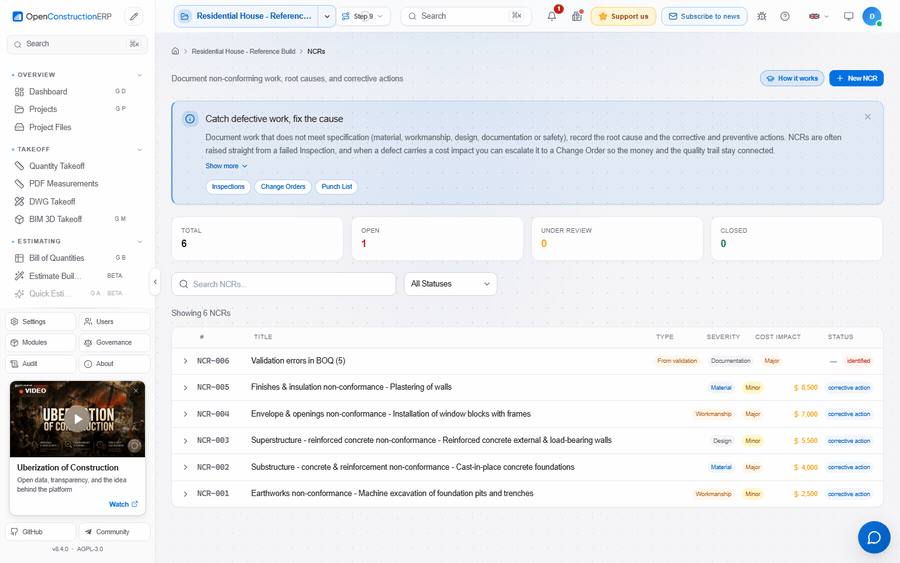Click the '$ 8,500' cost value
Viewport: 900px width, 563px height.
806,388
